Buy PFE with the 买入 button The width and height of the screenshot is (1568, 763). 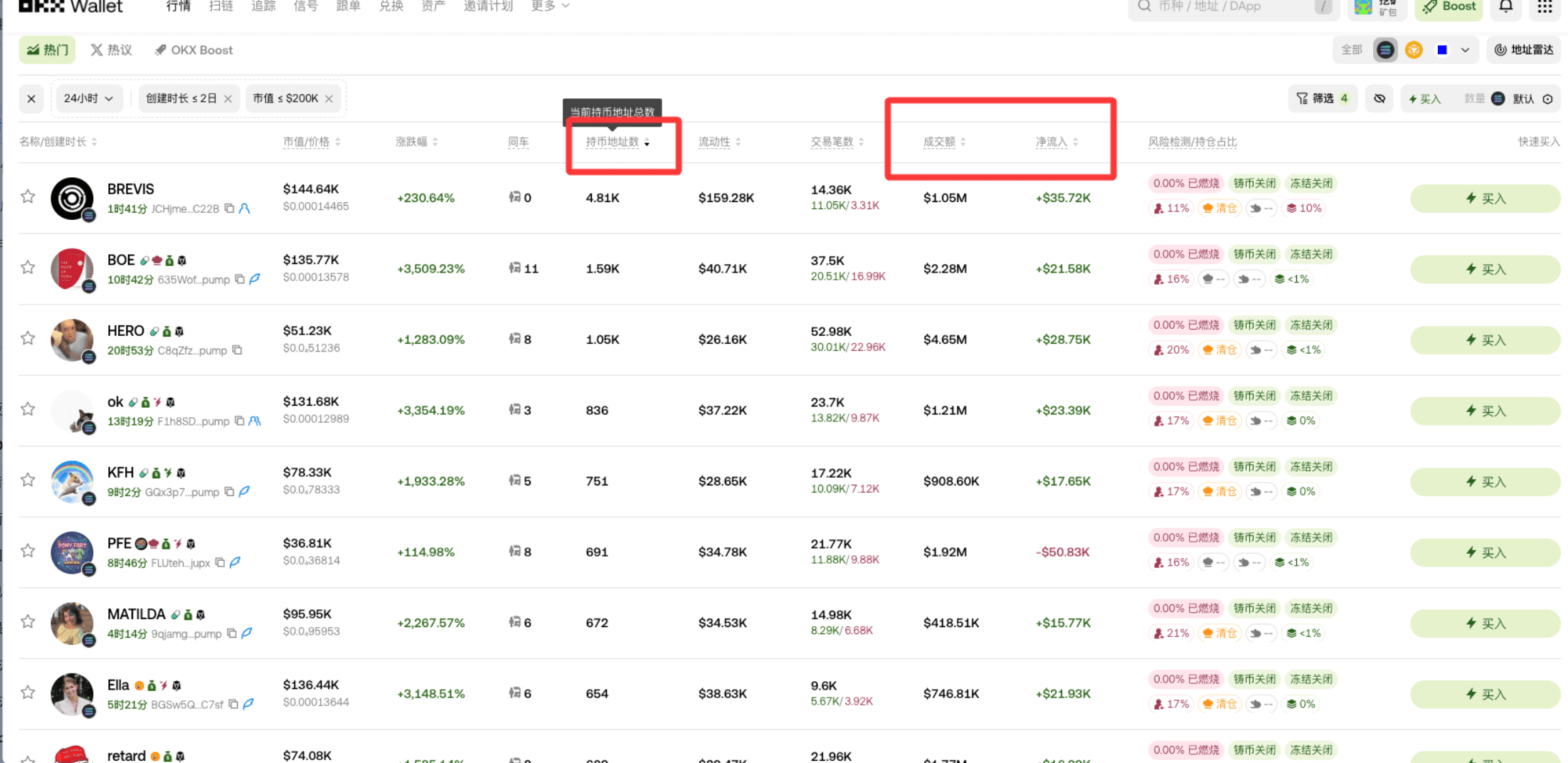coord(1485,552)
